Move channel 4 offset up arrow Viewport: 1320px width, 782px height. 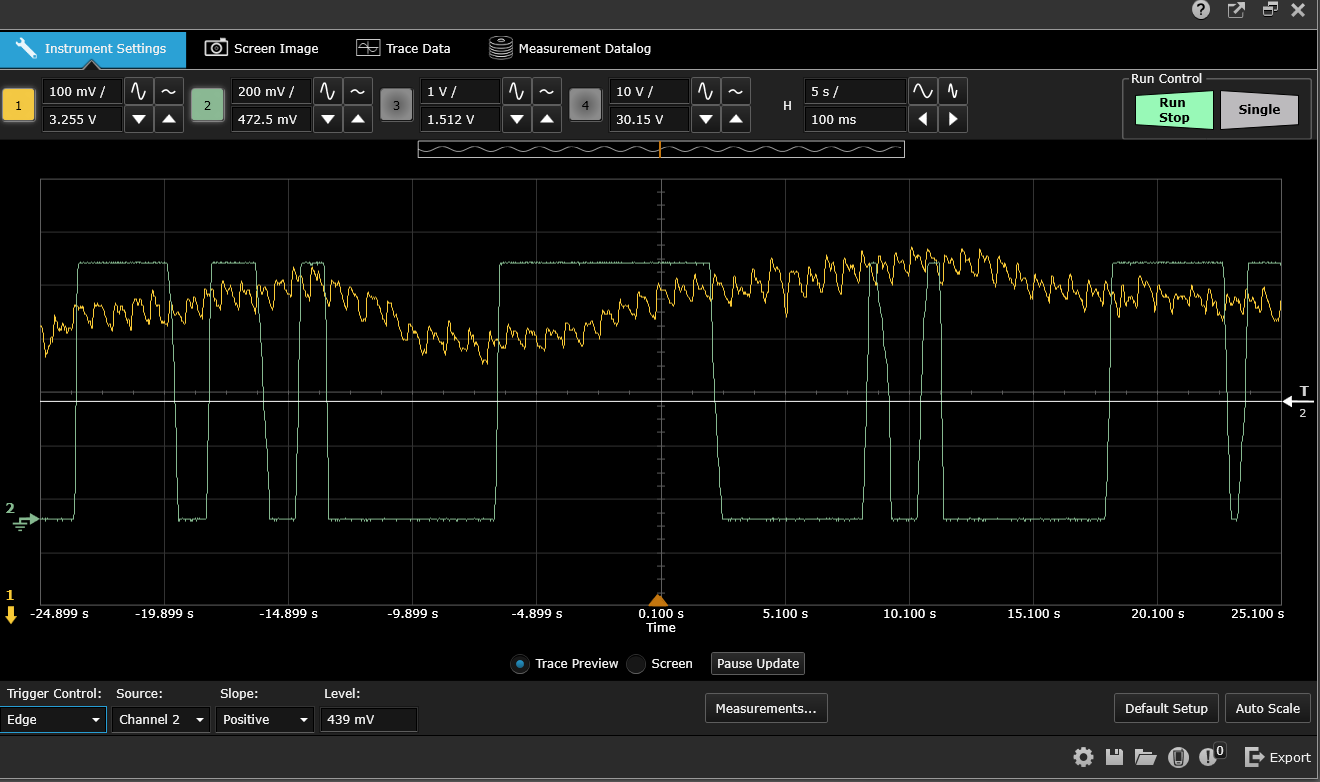[735, 119]
